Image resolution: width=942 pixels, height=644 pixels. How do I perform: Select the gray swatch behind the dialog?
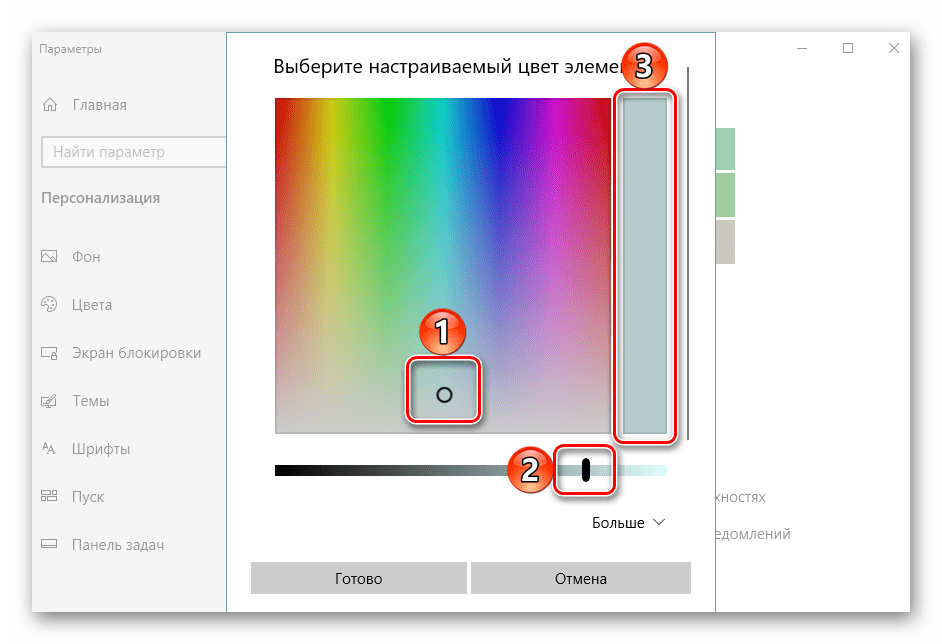(x=726, y=242)
